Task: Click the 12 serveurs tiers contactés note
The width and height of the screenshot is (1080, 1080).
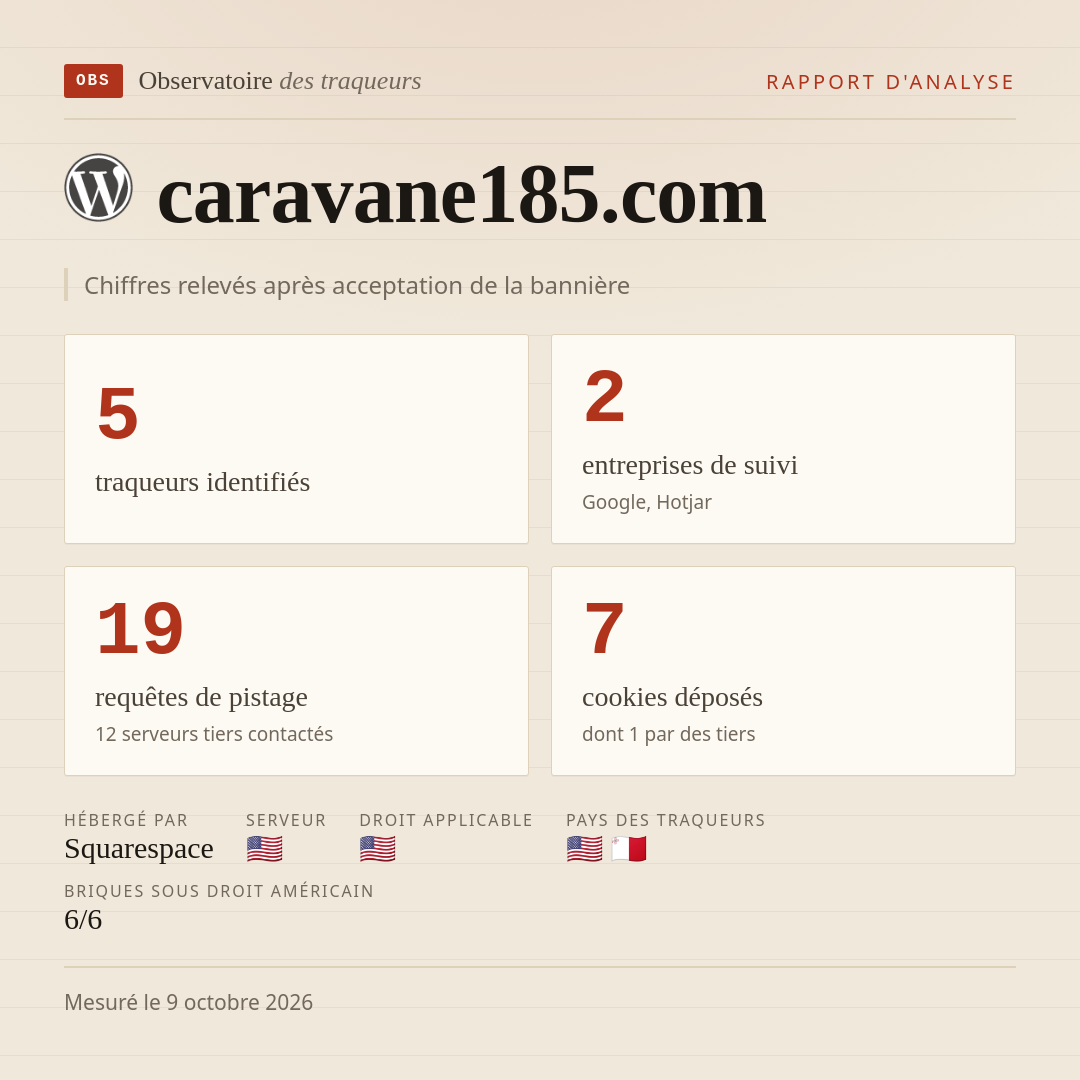Action: 214,734
